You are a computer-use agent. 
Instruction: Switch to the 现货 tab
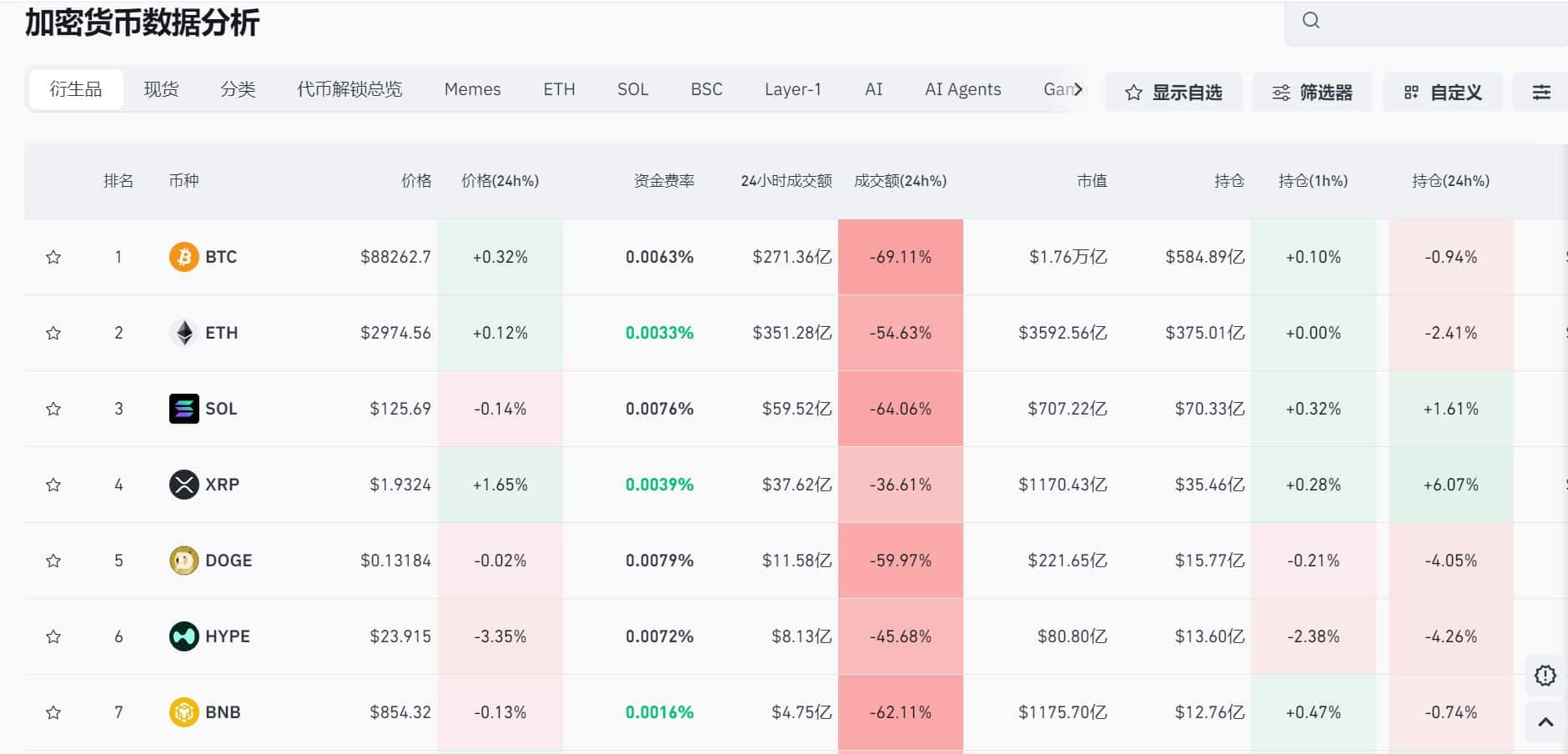(x=161, y=89)
